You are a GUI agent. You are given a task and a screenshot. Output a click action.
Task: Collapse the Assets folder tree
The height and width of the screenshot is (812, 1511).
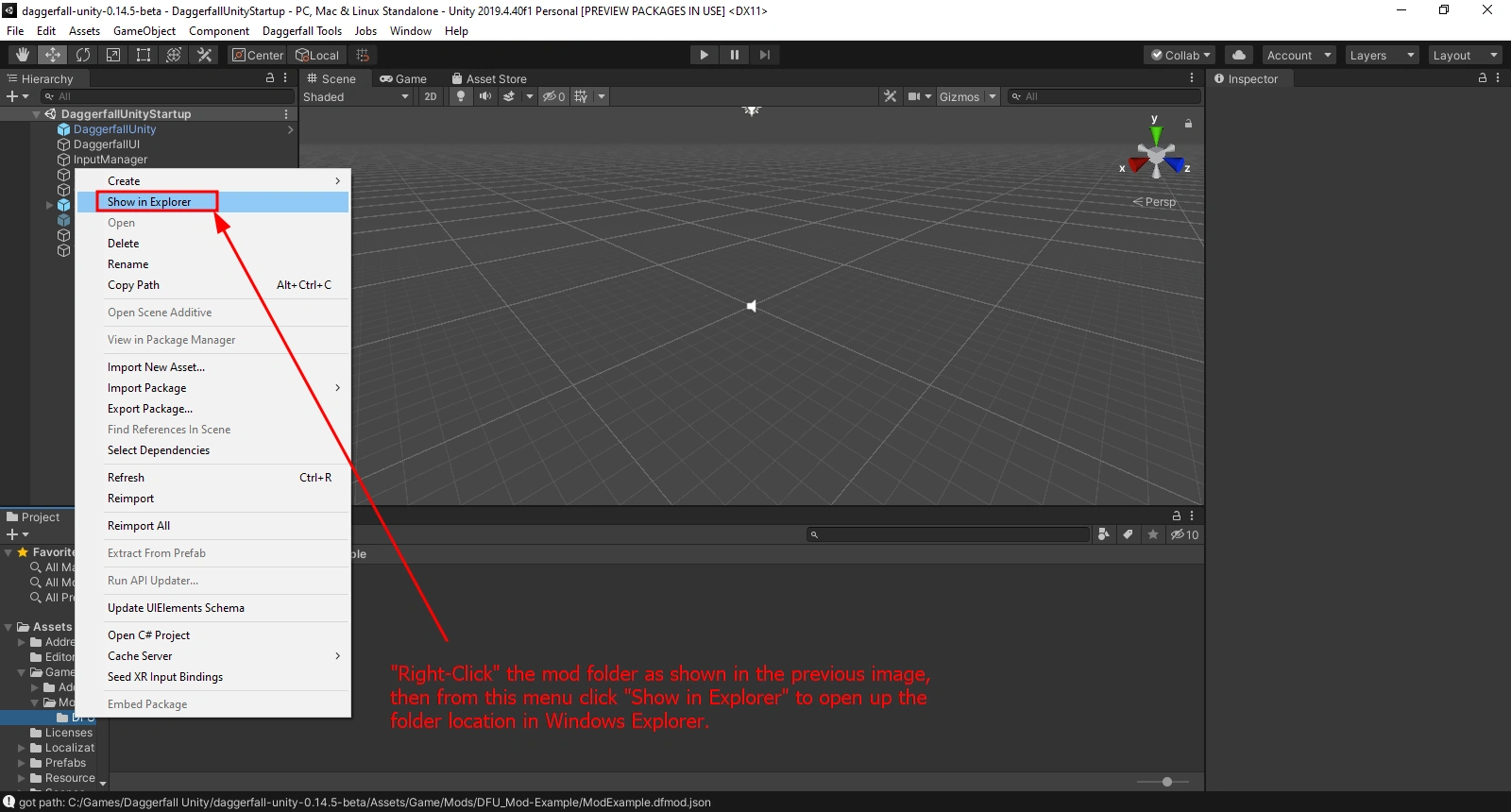point(8,627)
